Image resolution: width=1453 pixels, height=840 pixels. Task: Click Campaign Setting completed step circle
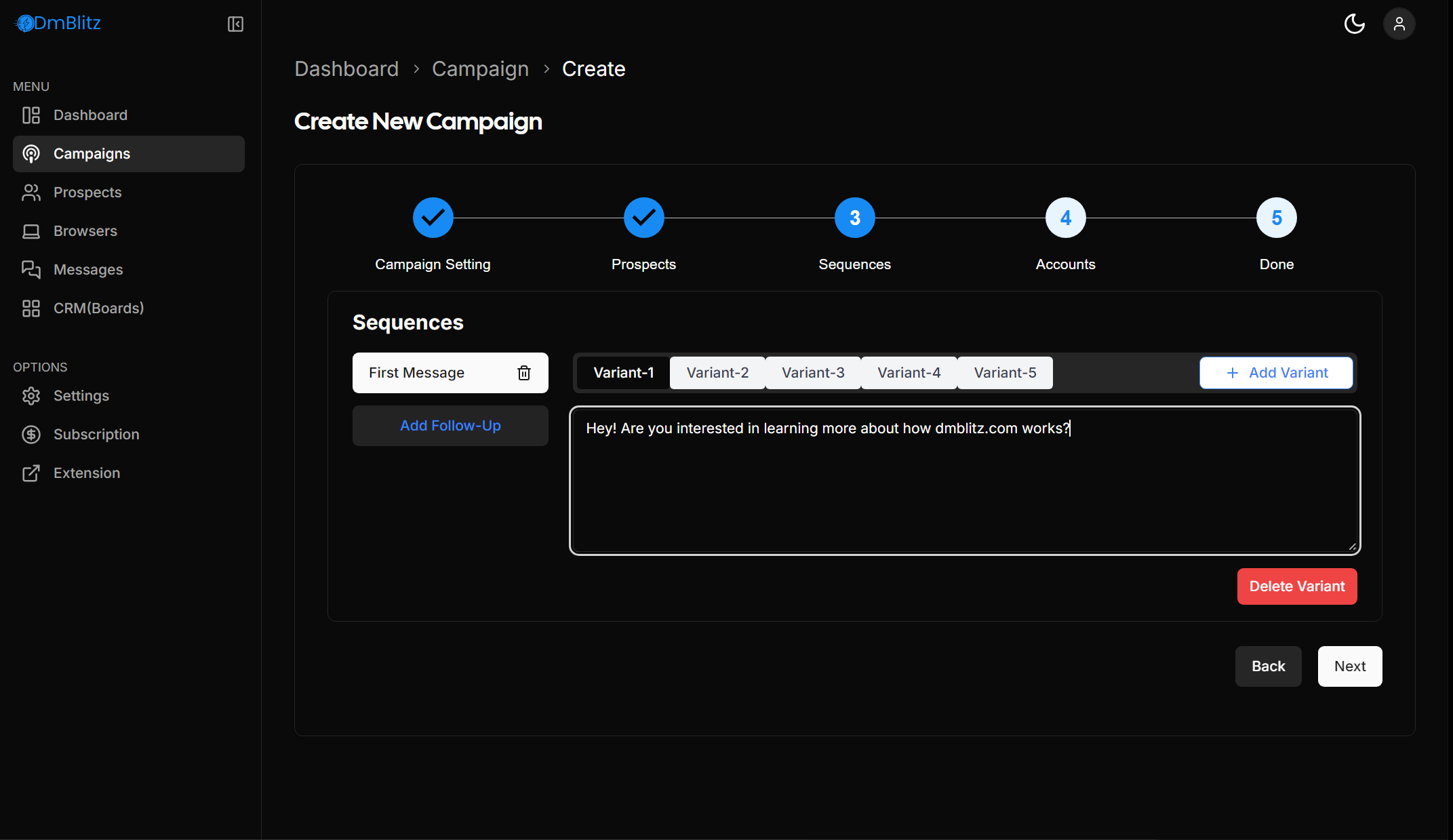coord(433,218)
